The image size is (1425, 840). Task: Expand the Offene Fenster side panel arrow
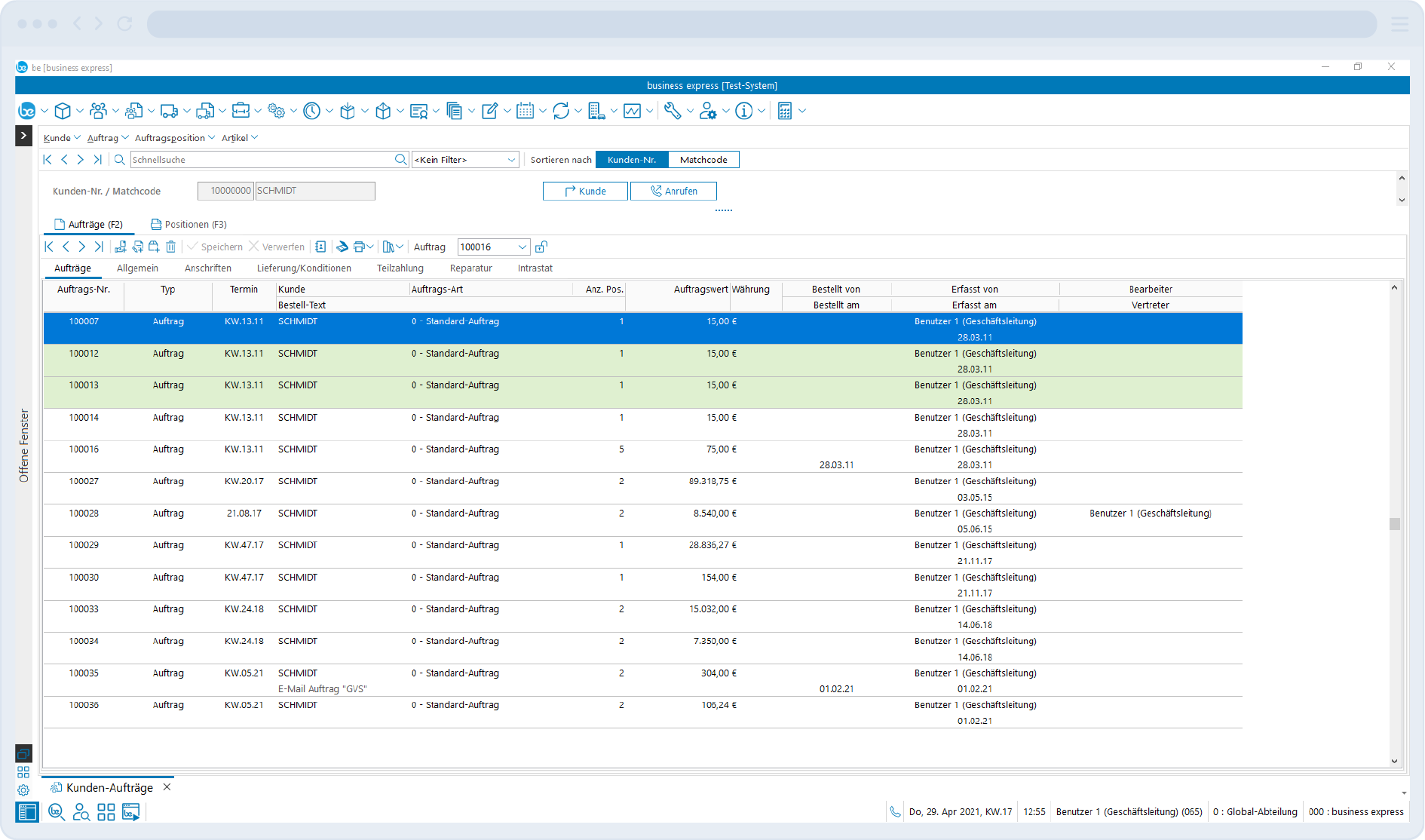pos(23,136)
